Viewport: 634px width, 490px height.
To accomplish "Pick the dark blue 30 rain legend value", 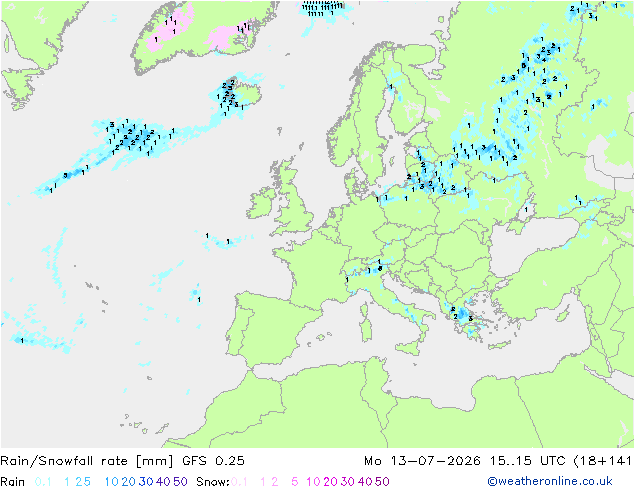I will [x=146, y=482].
